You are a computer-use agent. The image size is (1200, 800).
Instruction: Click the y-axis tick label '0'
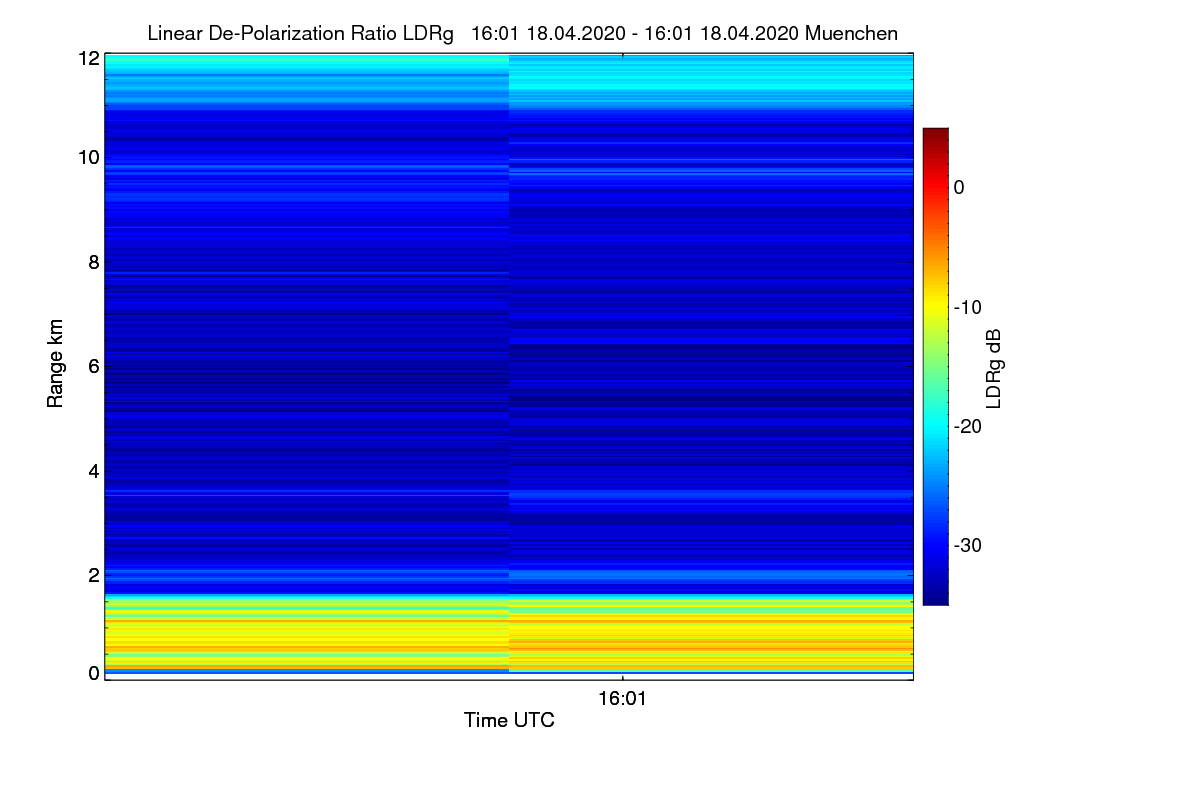pos(94,673)
